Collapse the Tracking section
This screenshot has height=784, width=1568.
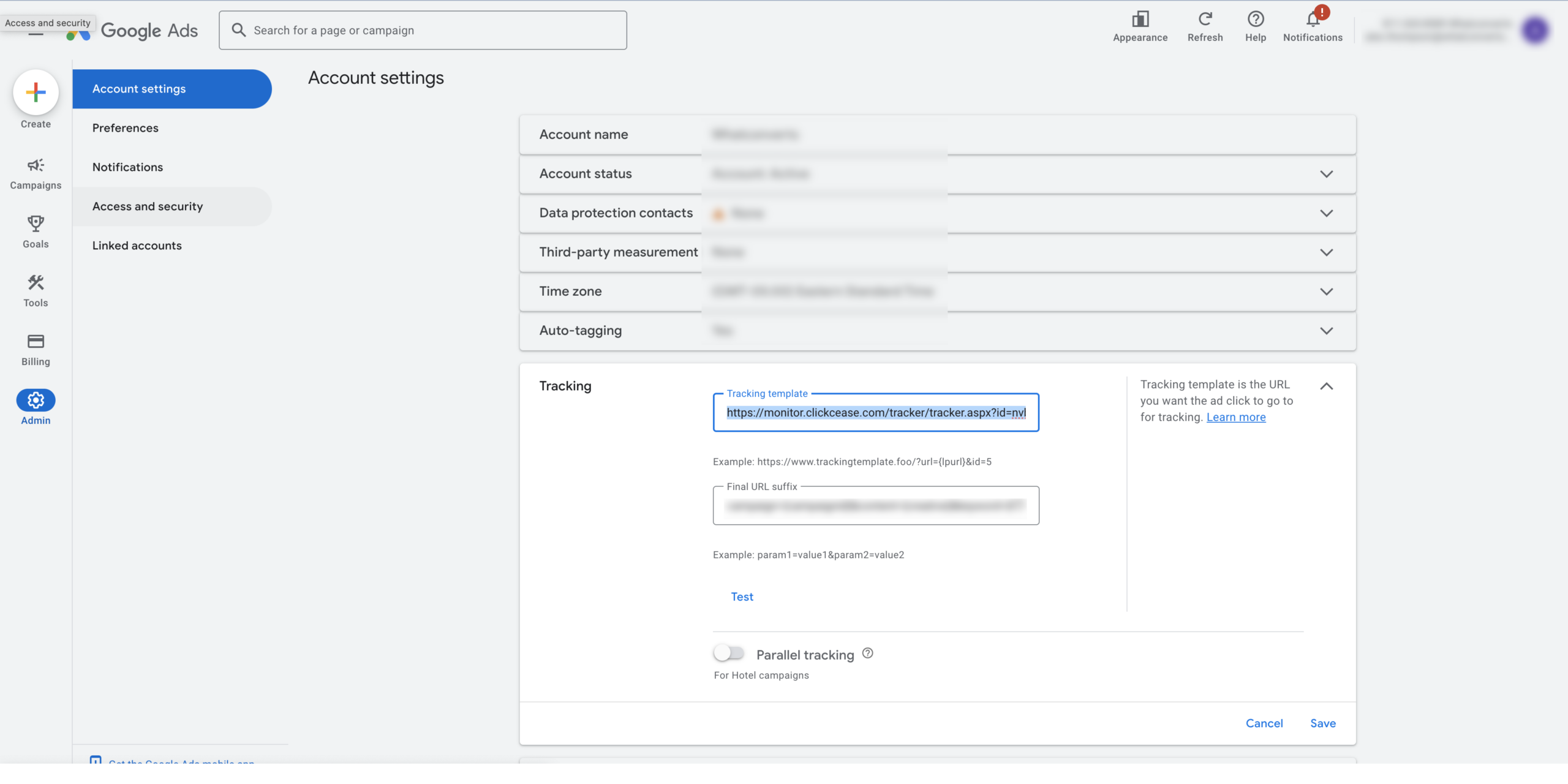1327,386
